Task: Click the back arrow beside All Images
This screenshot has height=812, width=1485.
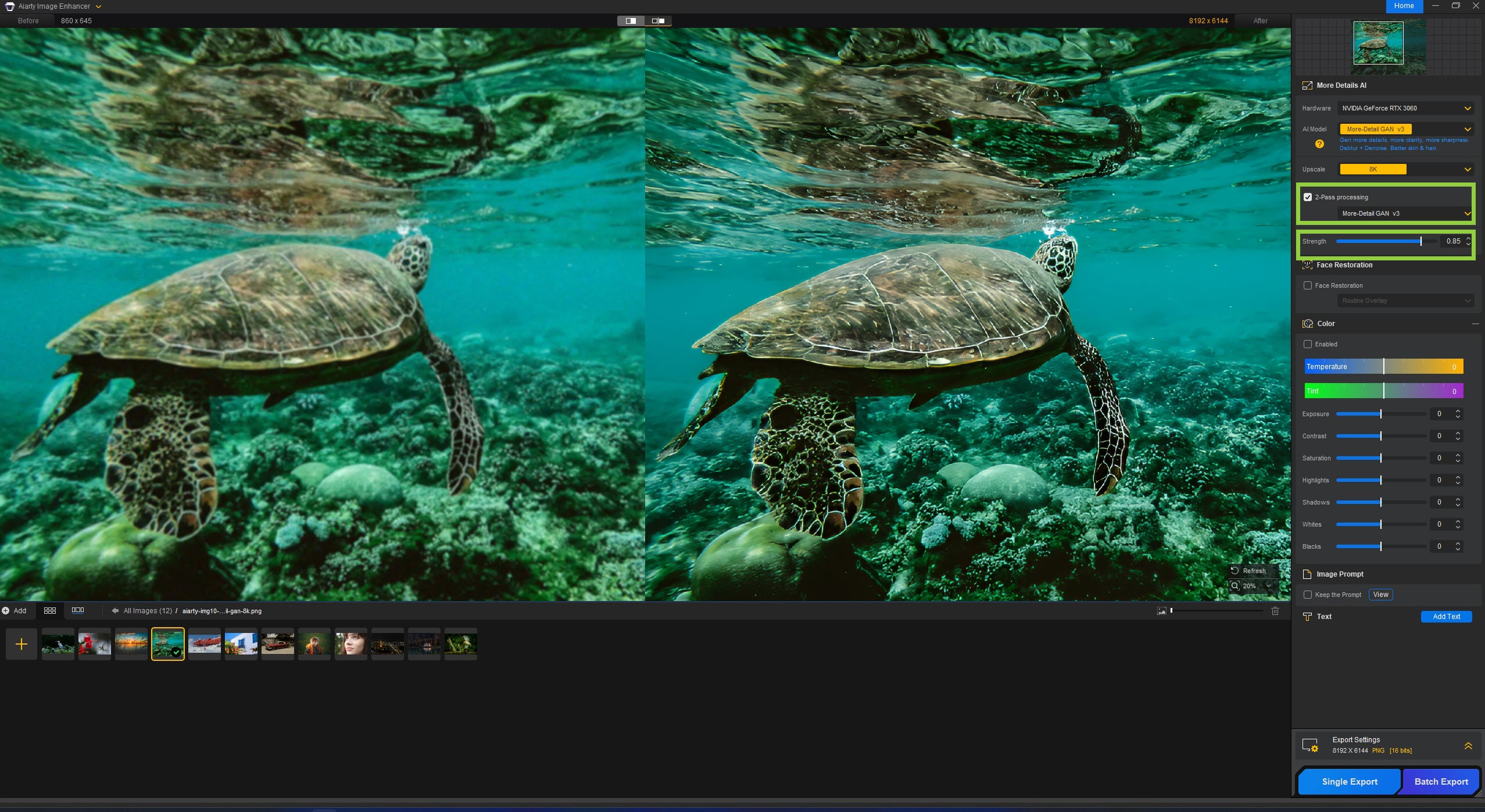Action: click(115, 611)
